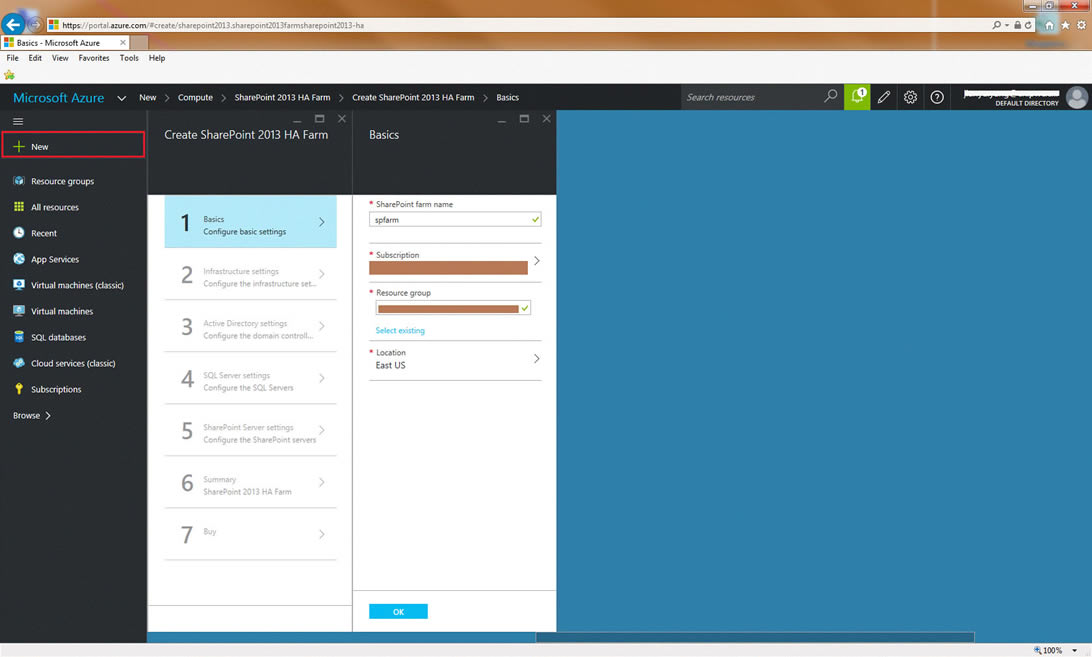1092x657 pixels.
Task: Click the help question mark icon
Action: point(937,97)
